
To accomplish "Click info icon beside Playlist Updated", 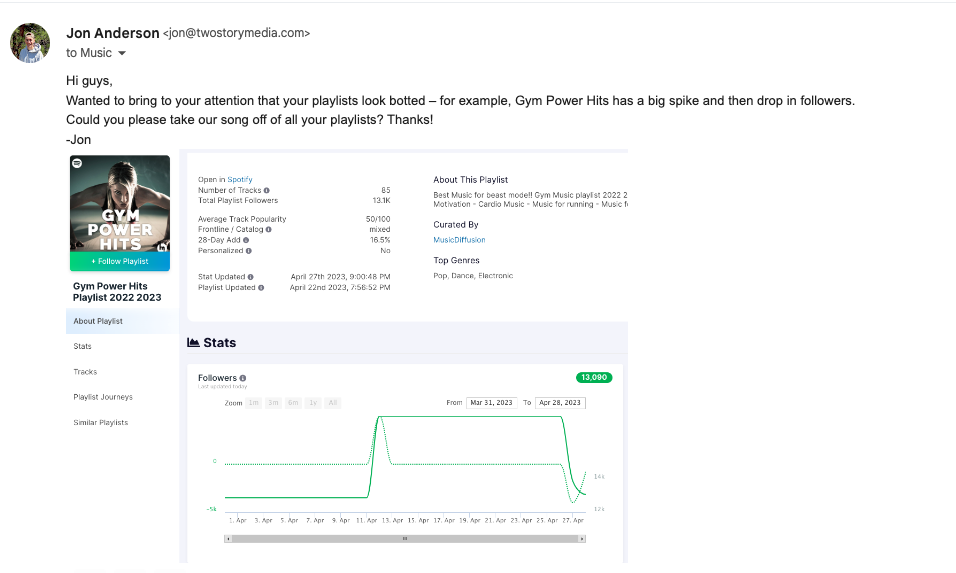I will click(x=261, y=288).
